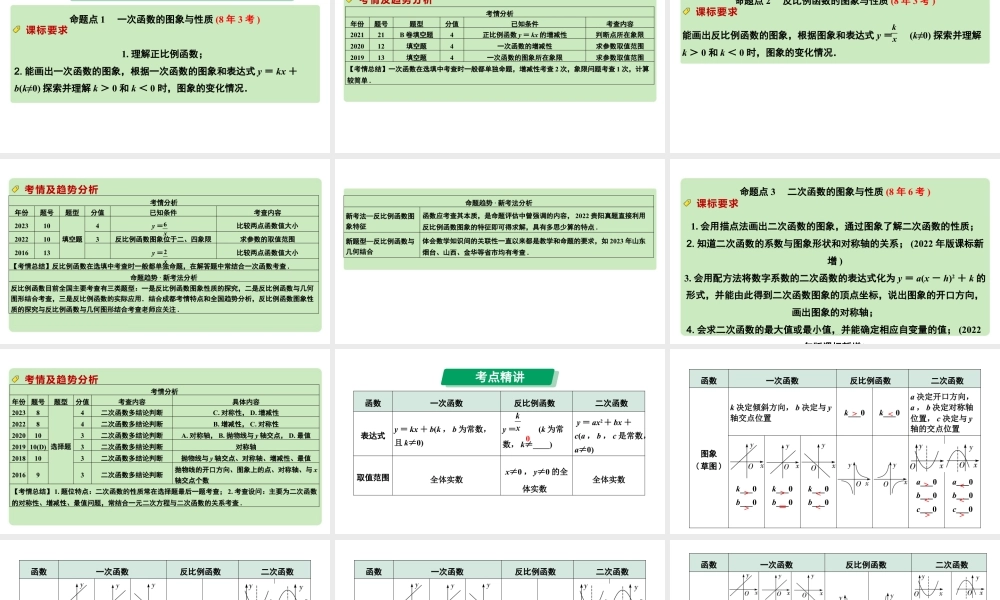Click the red 0 blank in the 表达式 cell

pyautogui.click(x=527, y=439)
